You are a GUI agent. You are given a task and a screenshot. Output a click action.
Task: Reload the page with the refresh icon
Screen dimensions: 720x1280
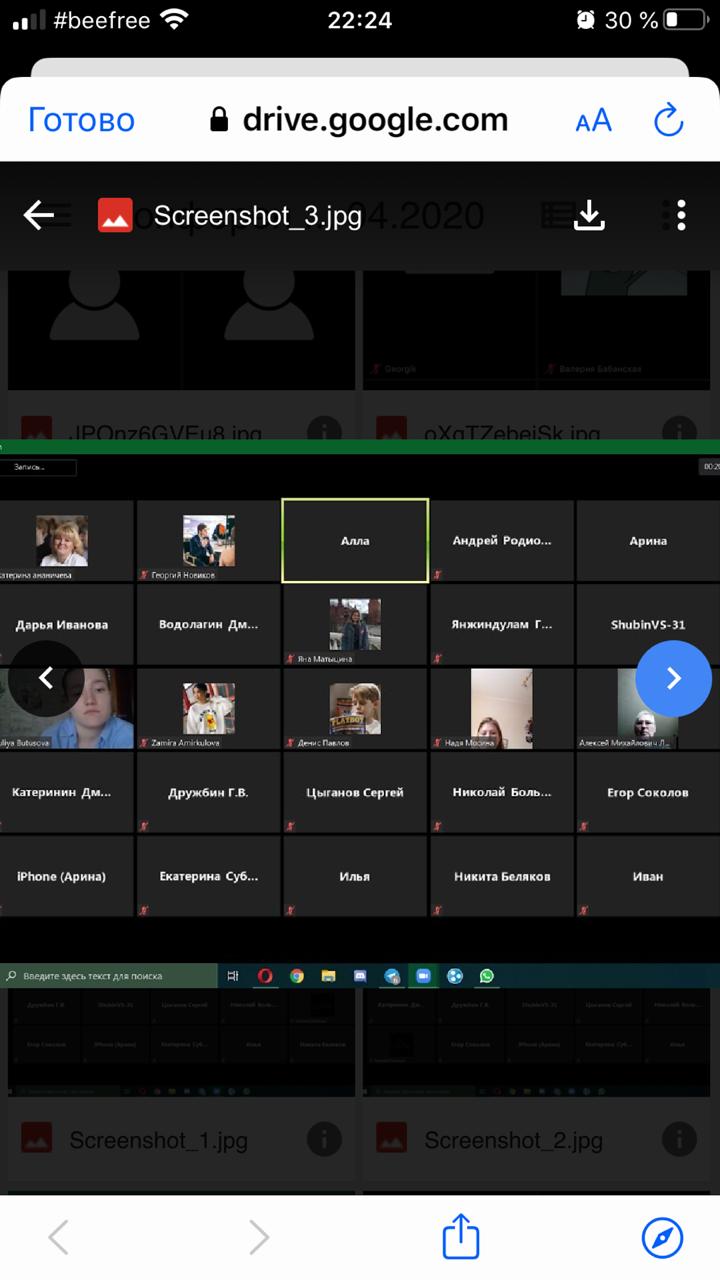pyautogui.click(x=668, y=121)
